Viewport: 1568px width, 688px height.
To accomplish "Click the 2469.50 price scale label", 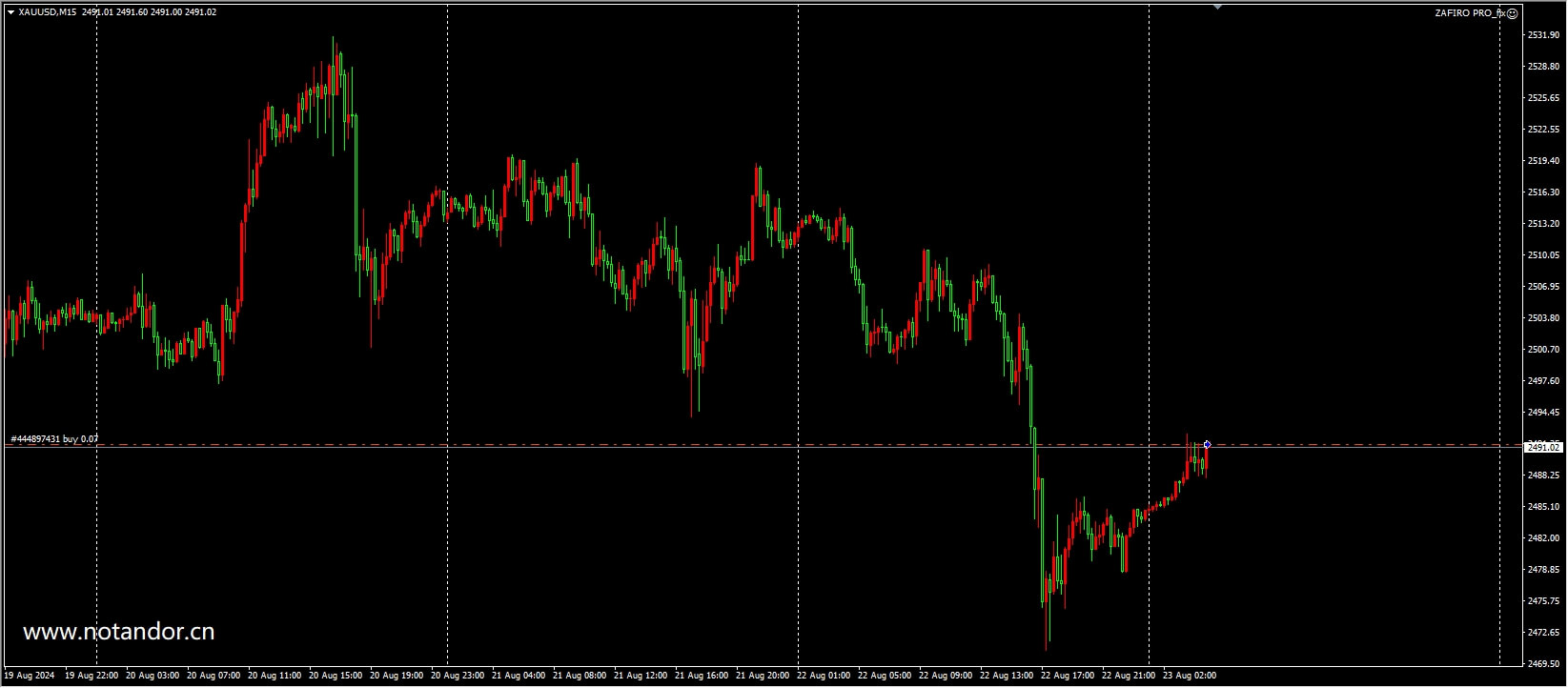I will click(x=1543, y=664).
